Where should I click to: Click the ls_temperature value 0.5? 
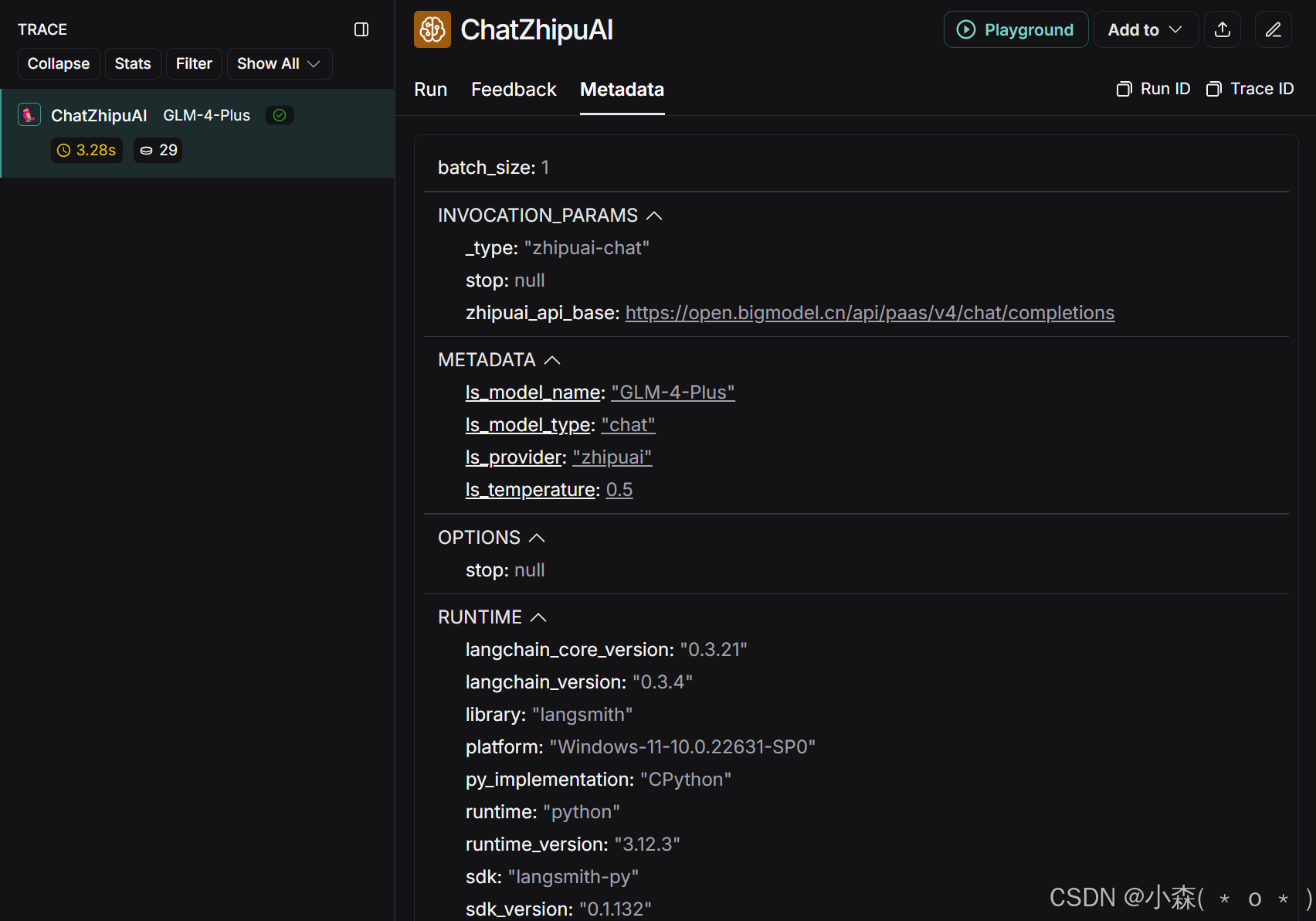619,489
